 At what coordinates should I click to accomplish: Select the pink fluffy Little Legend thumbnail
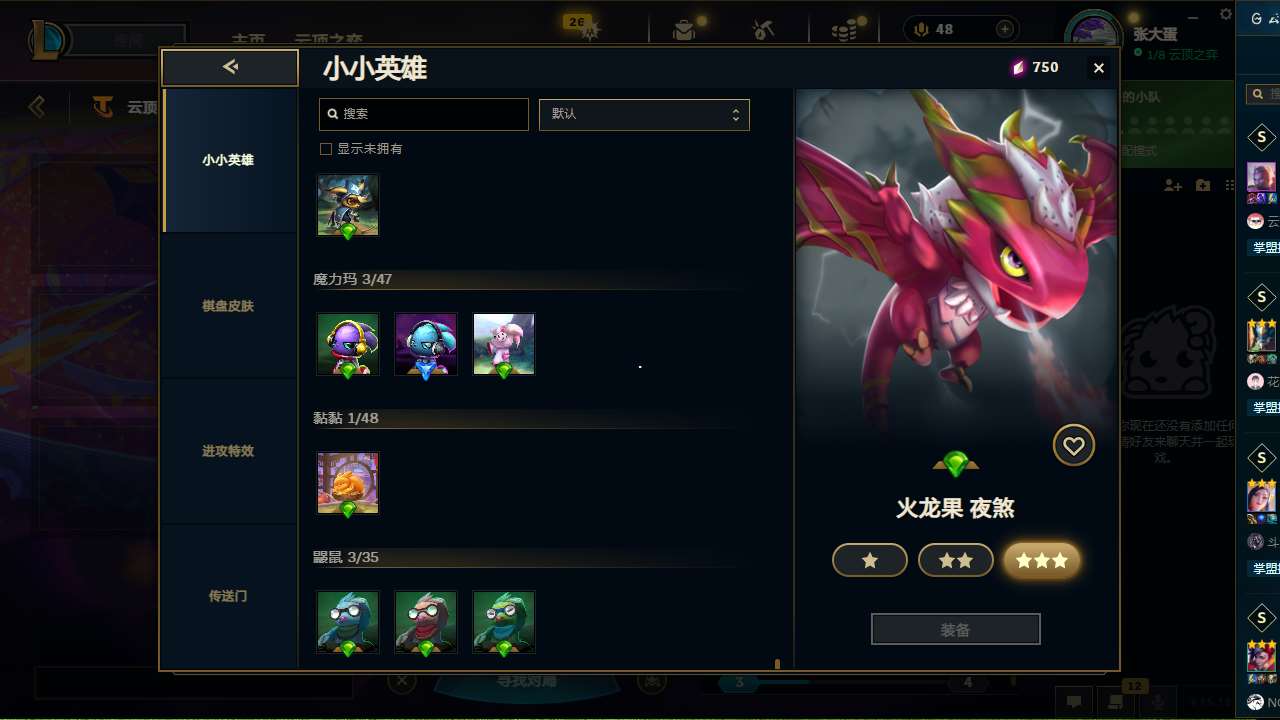pos(504,344)
